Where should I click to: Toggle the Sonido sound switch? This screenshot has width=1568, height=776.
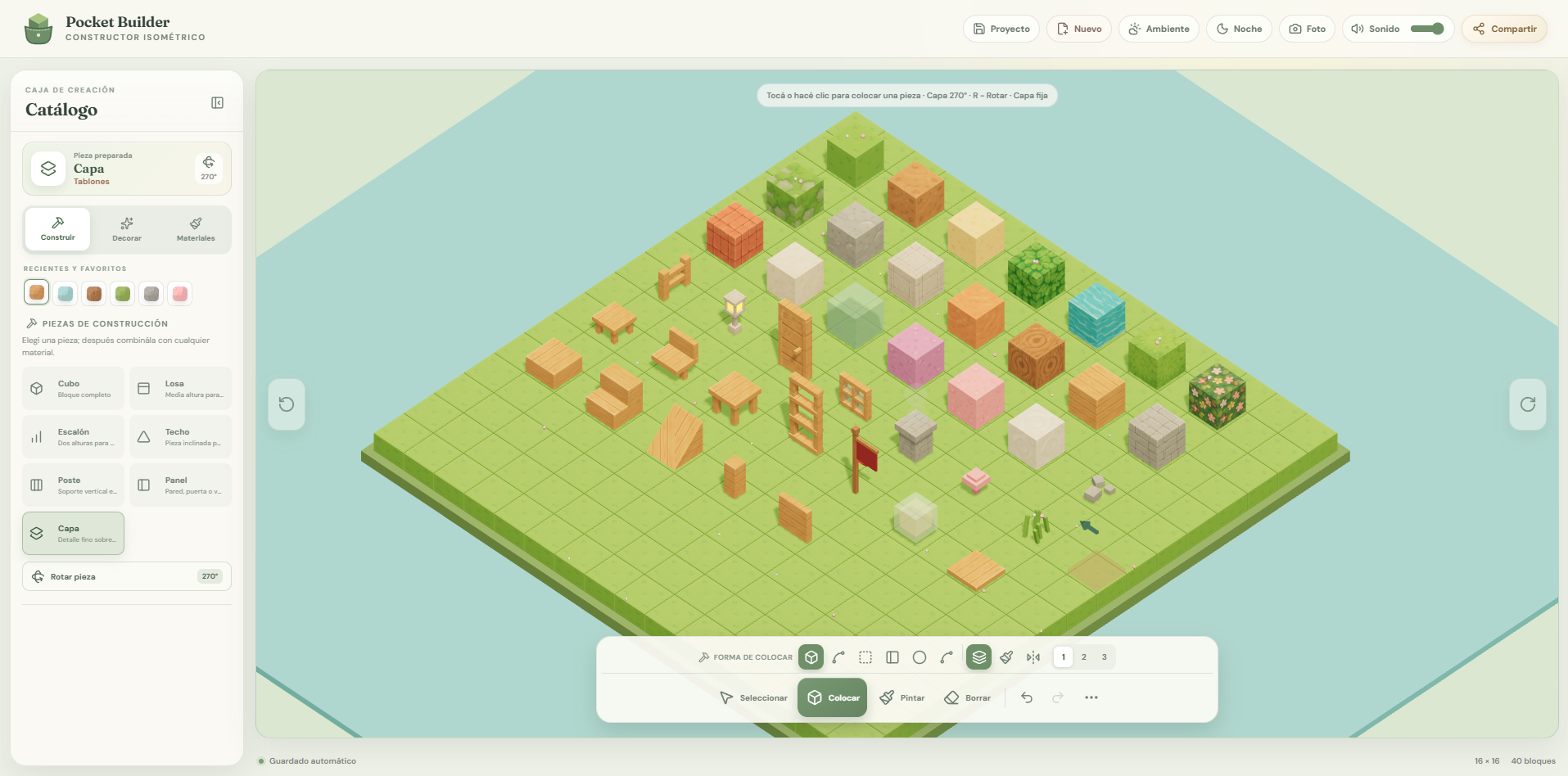click(1427, 29)
